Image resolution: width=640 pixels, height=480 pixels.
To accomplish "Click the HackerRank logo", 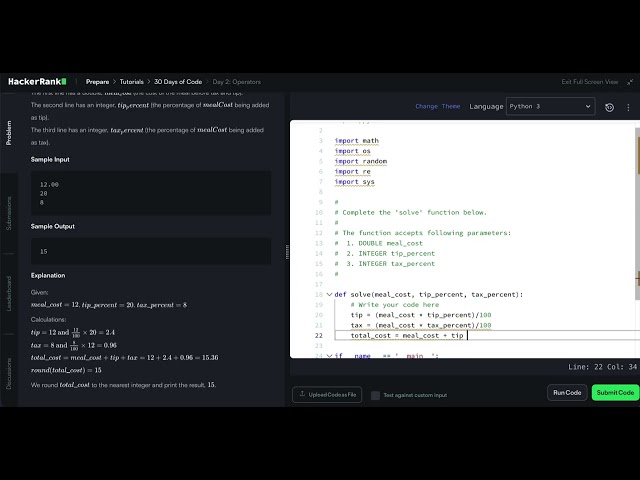I will pos(37,82).
